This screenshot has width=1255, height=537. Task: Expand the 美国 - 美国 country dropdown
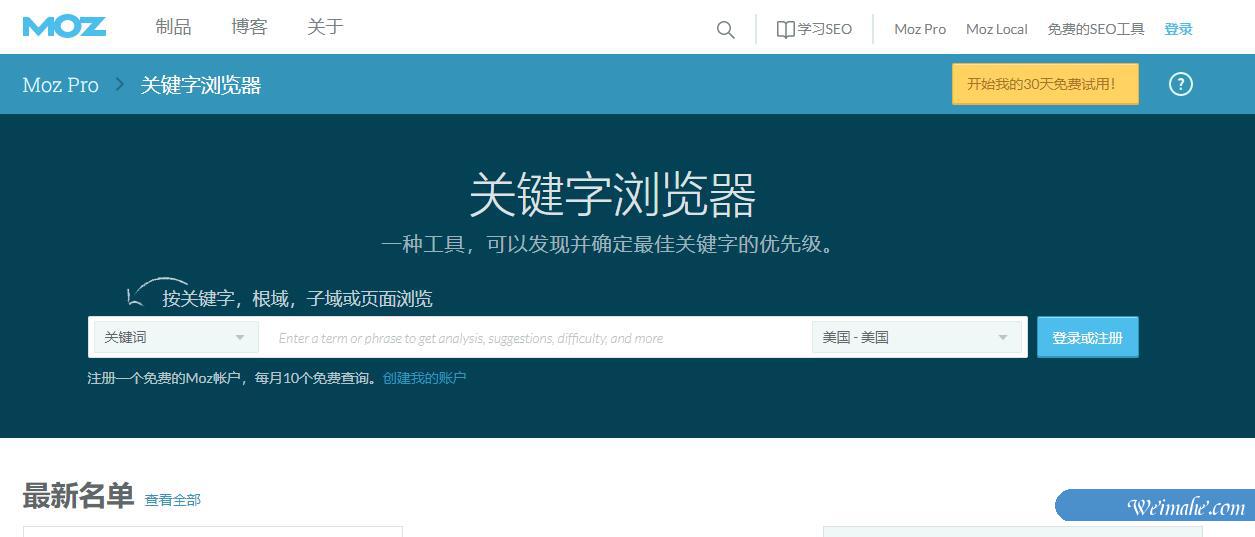tap(917, 337)
